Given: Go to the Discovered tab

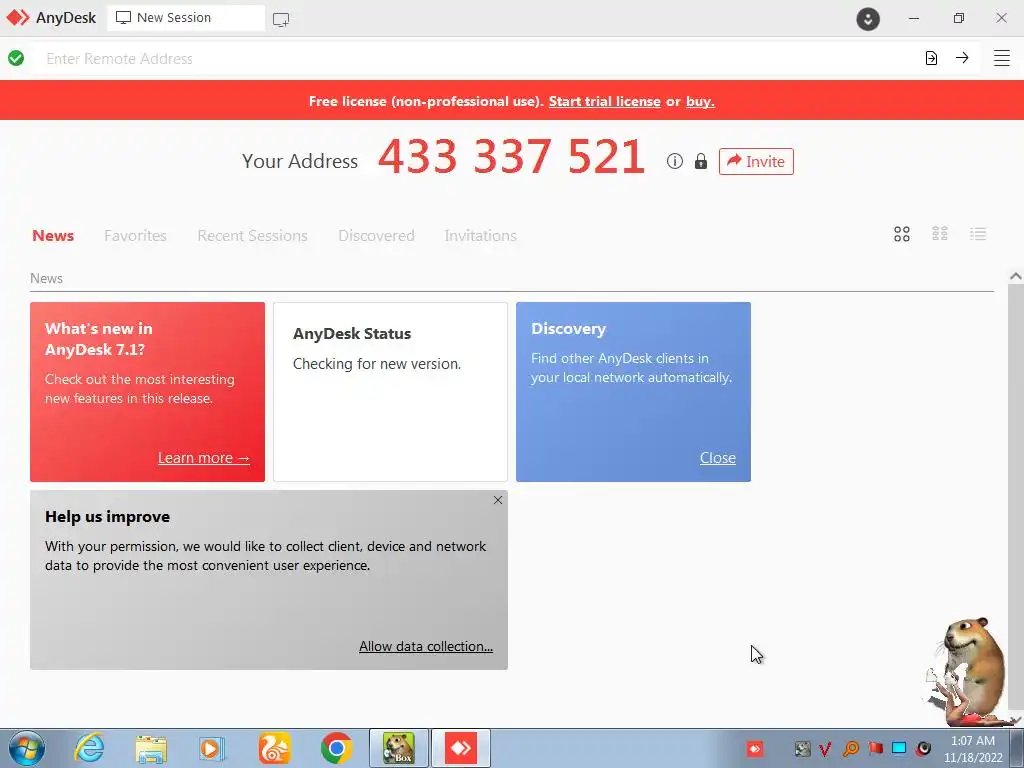Looking at the screenshot, I should (x=376, y=235).
